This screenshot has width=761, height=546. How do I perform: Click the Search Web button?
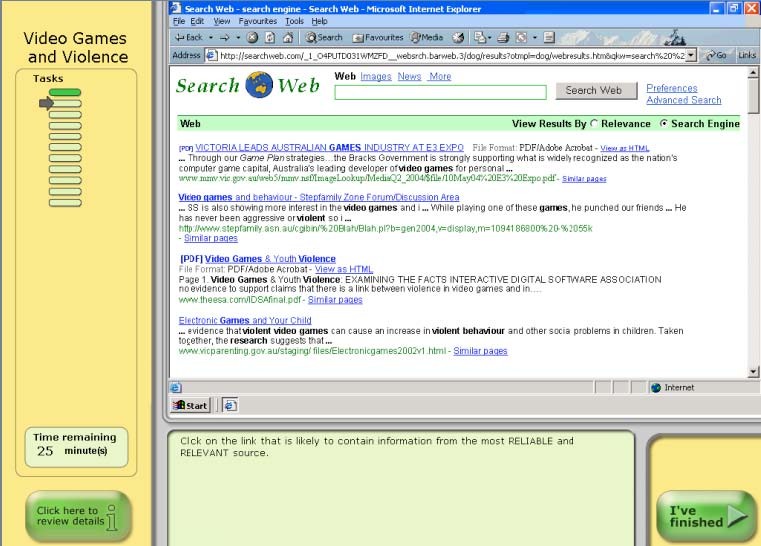tap(596, 91)
